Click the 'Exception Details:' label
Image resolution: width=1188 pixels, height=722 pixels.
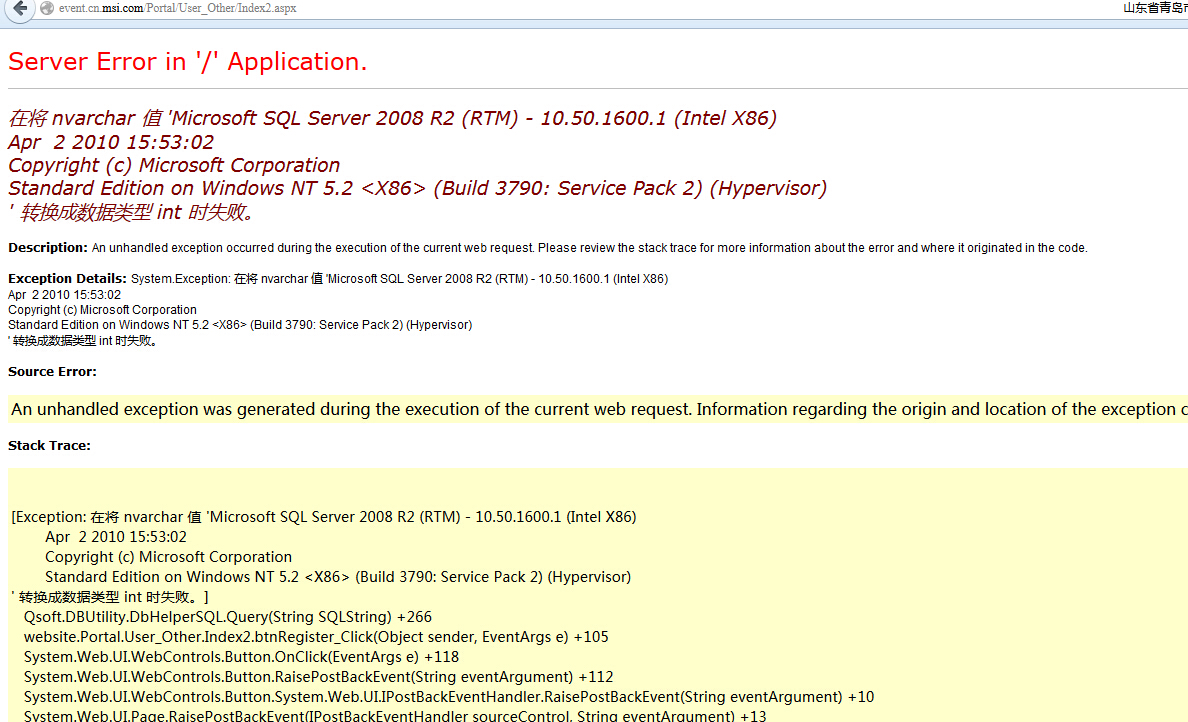tap(67, 279)
